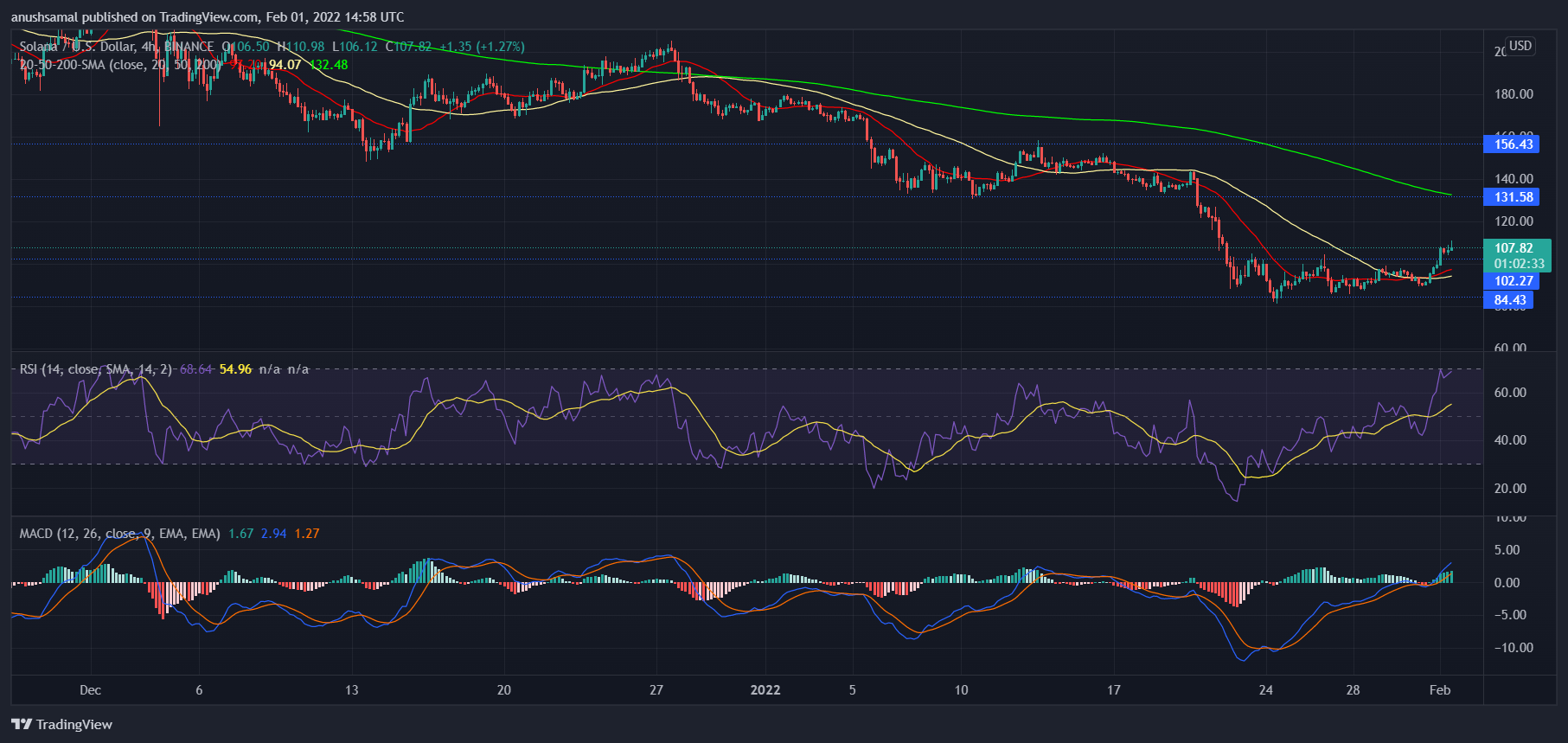Click the Feb label on time axis
Viewport: 1568px width, 743px height.
(x=1440, y=690)
